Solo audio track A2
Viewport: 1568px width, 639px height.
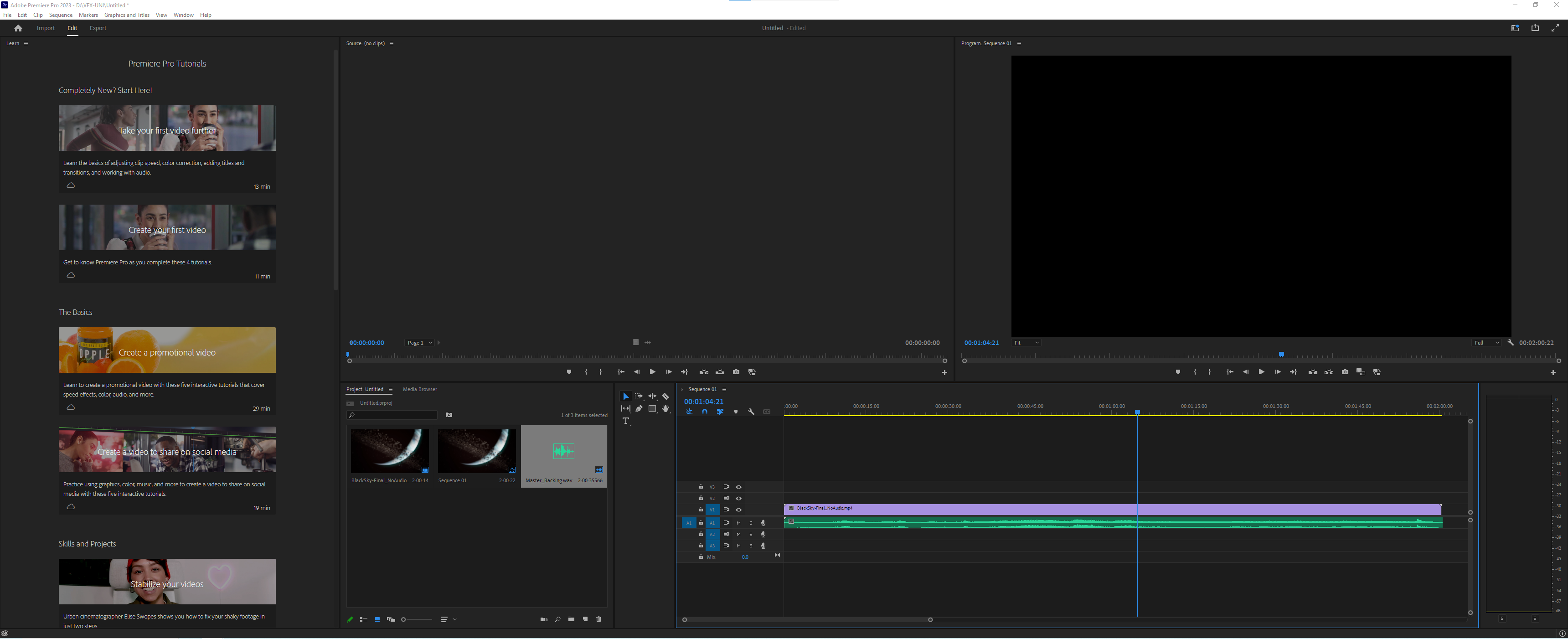coord(751,534)
